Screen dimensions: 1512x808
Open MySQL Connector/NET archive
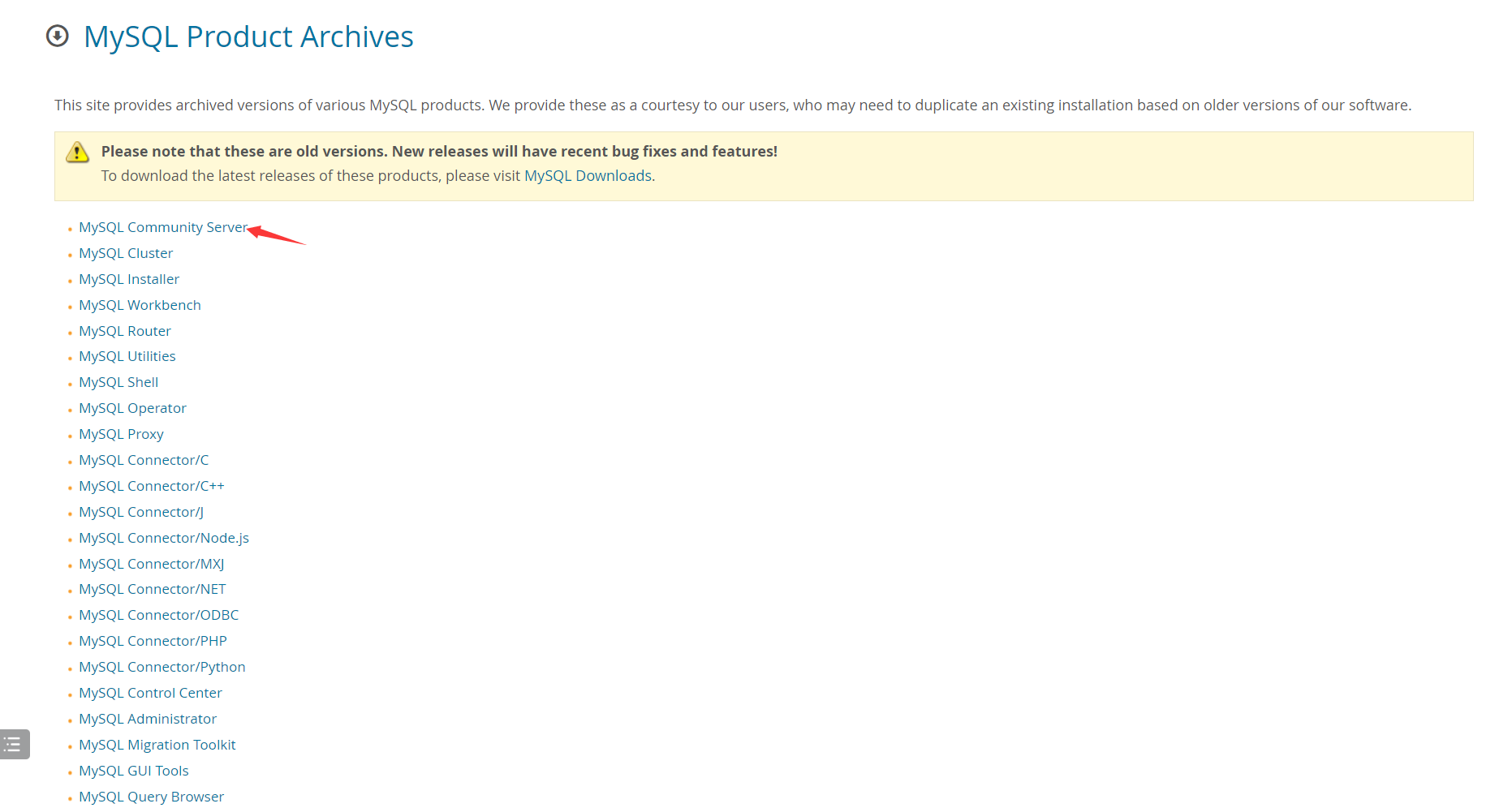pos(153,589)
